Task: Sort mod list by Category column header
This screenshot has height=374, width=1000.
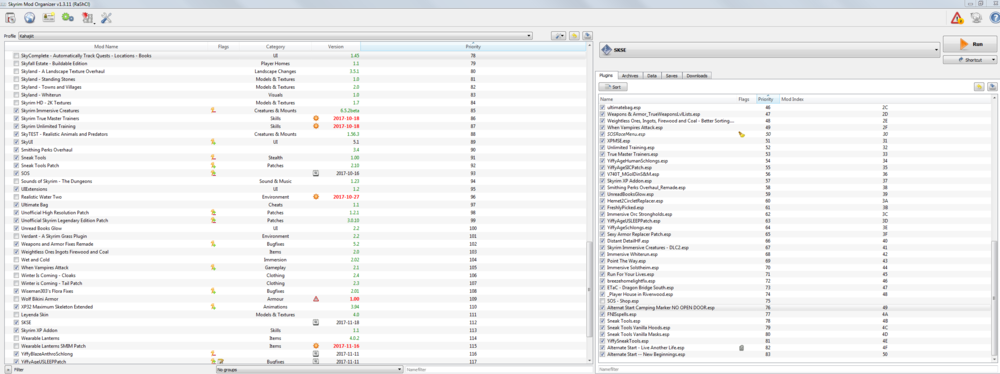Action: pyautogui.click(x=276, y=47)
